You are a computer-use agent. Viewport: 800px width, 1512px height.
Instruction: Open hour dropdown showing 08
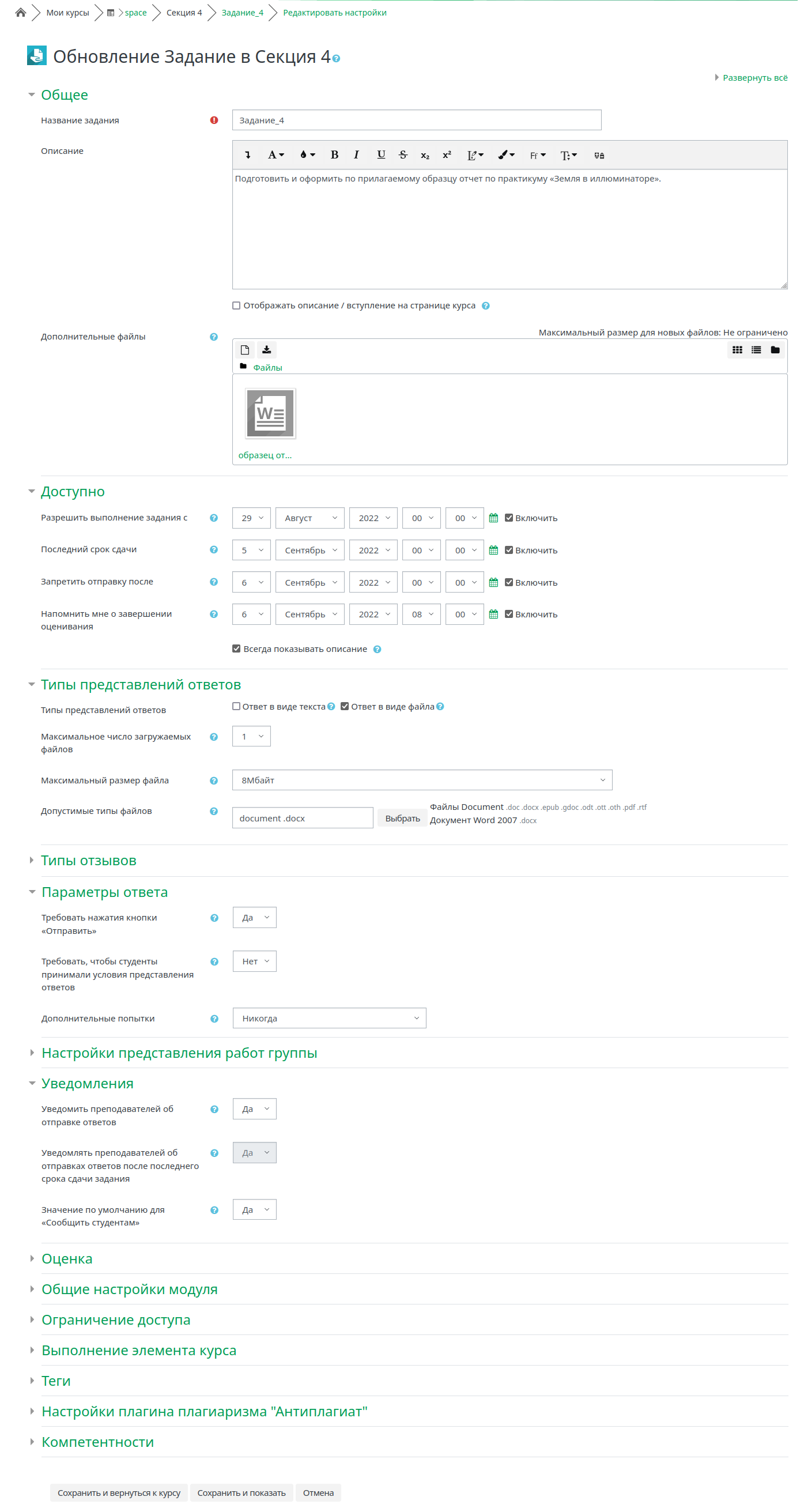(421, 614)
